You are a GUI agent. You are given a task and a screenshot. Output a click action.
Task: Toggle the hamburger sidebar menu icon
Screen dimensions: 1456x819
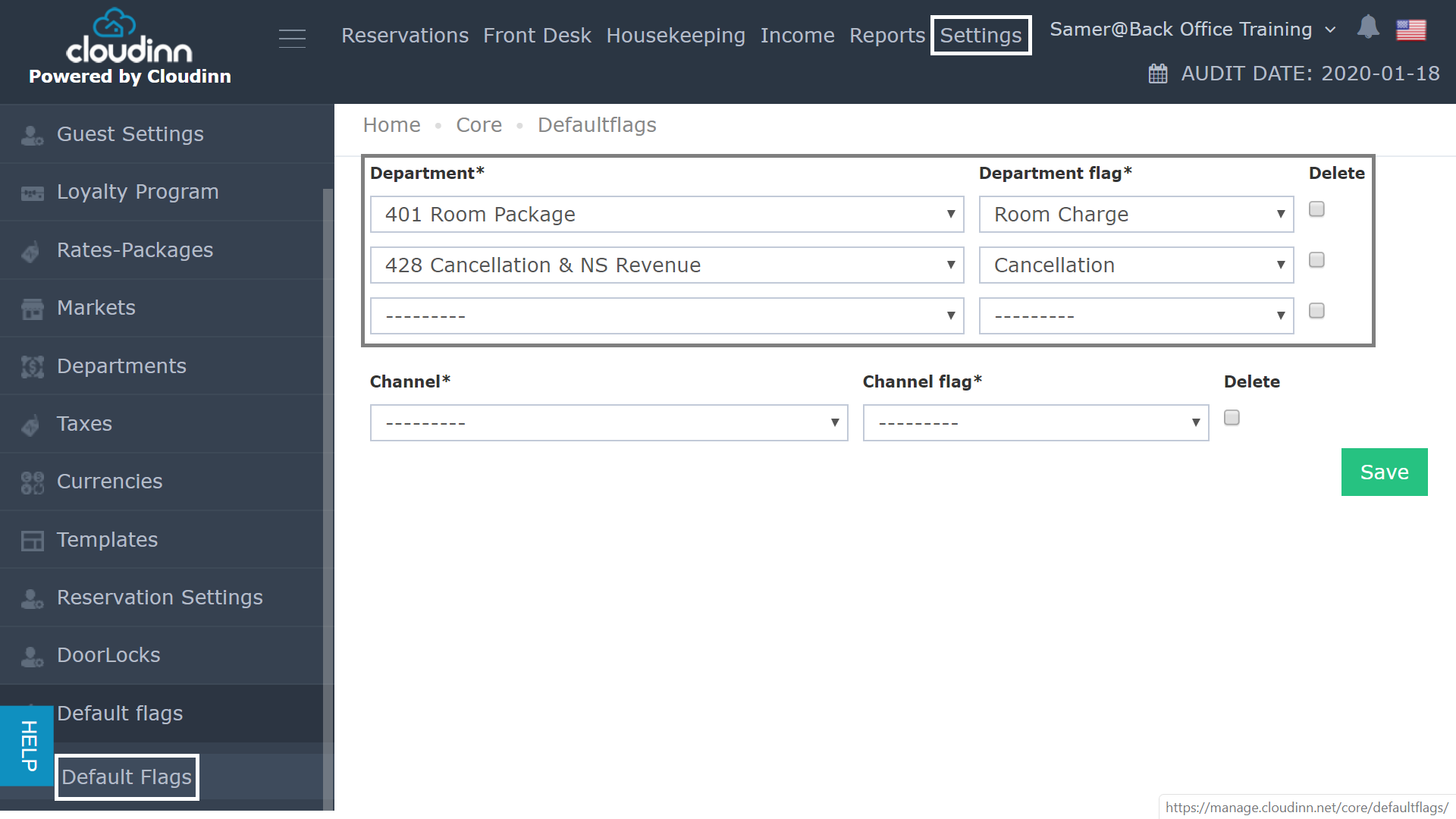click(292, 38)
